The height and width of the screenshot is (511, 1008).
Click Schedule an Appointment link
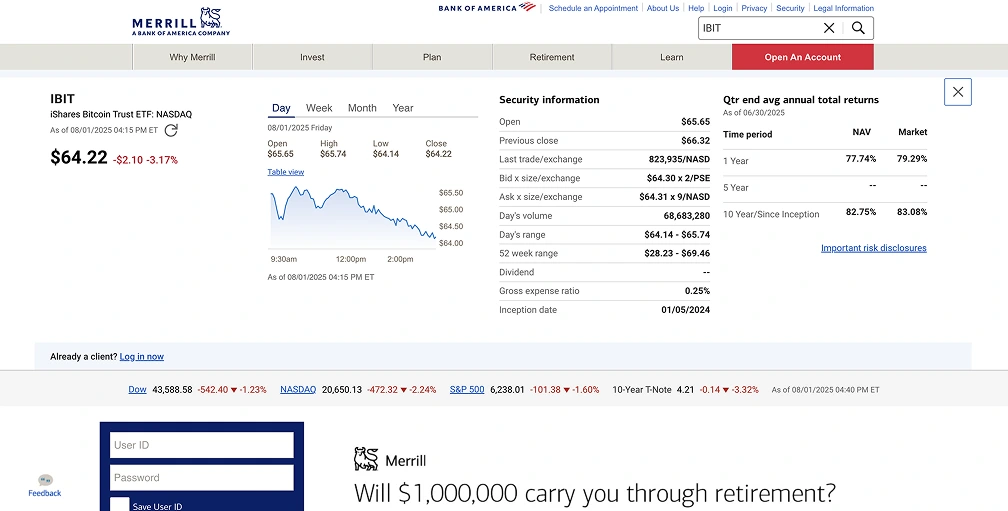point(593,8)
